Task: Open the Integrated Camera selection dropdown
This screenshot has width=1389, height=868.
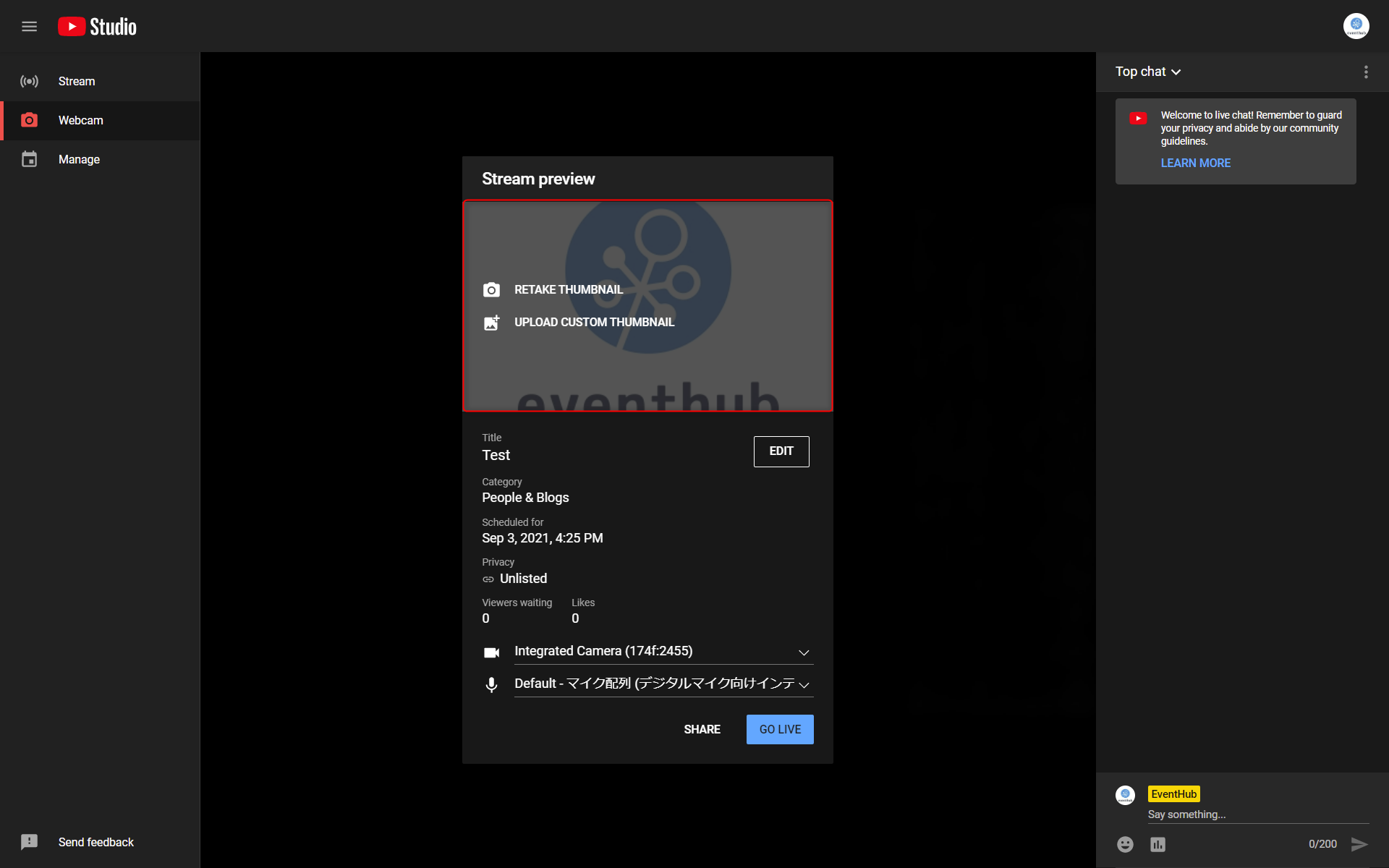Action: click(x=663, y=652)
